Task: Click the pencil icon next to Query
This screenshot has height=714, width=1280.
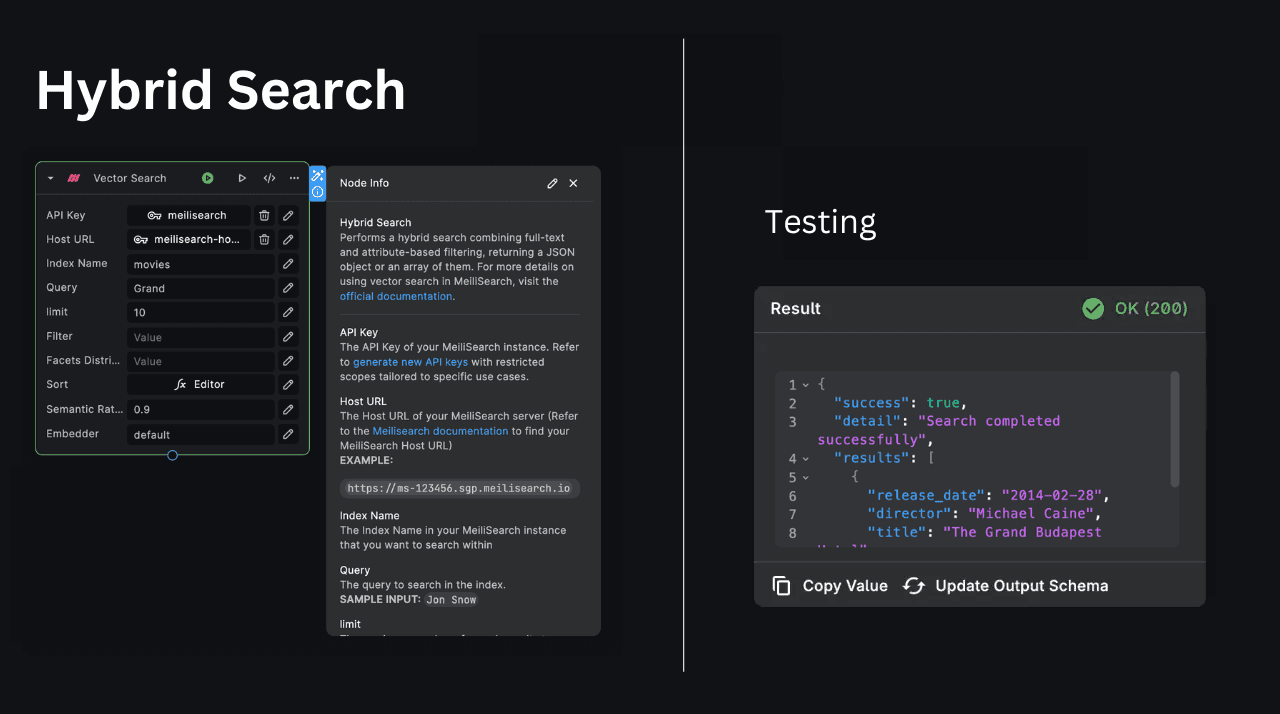Action: pyautogui.click(x=288, y=288)
